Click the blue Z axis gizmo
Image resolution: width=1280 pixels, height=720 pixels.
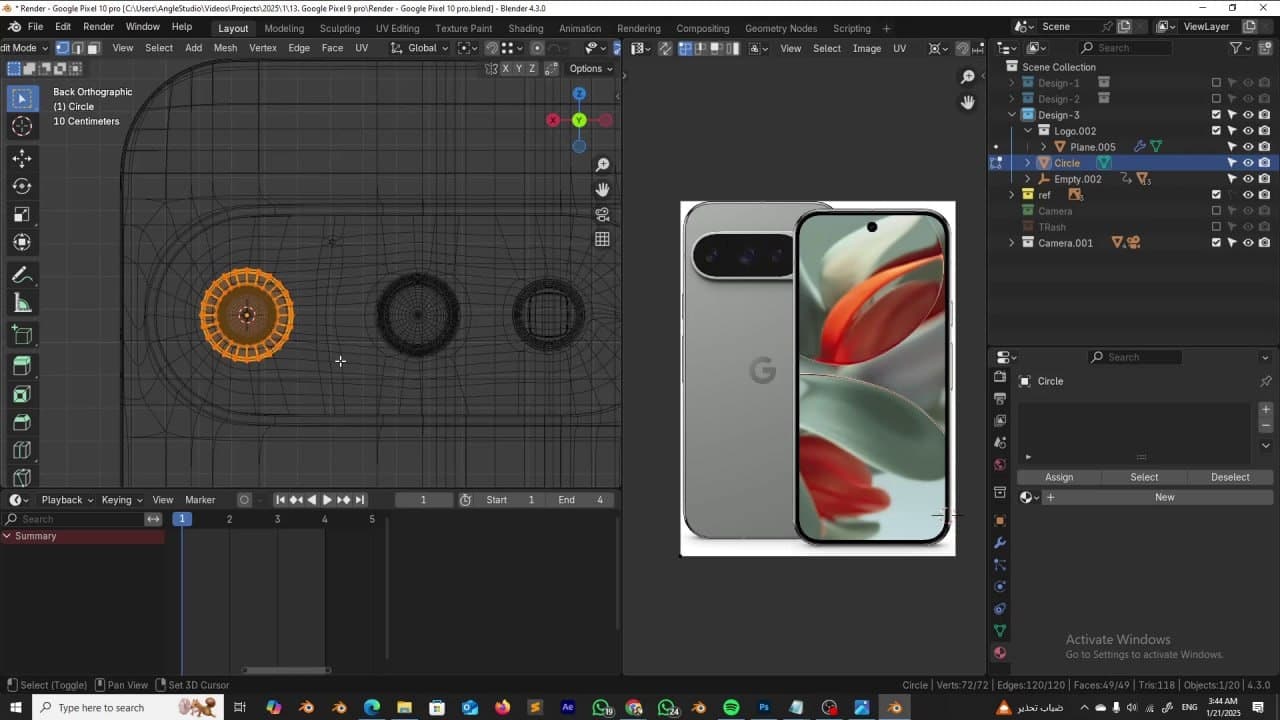tap(579, 94)
